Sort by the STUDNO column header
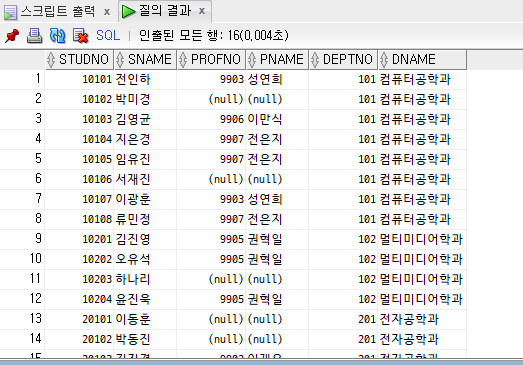The width and height of the screenshot is (523, 365). pyautogui.click(x=79, y=60)
